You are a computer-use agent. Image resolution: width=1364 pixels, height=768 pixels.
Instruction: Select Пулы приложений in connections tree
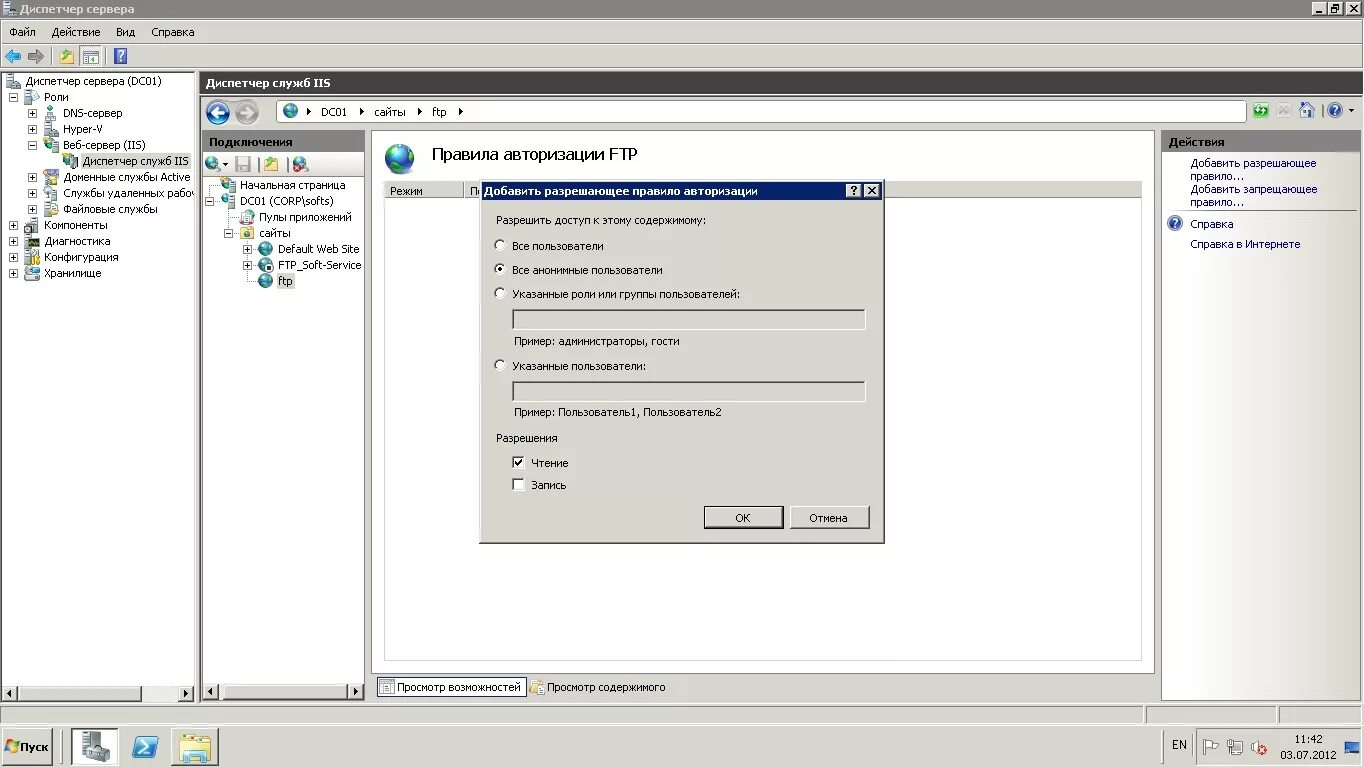point(305,217)
